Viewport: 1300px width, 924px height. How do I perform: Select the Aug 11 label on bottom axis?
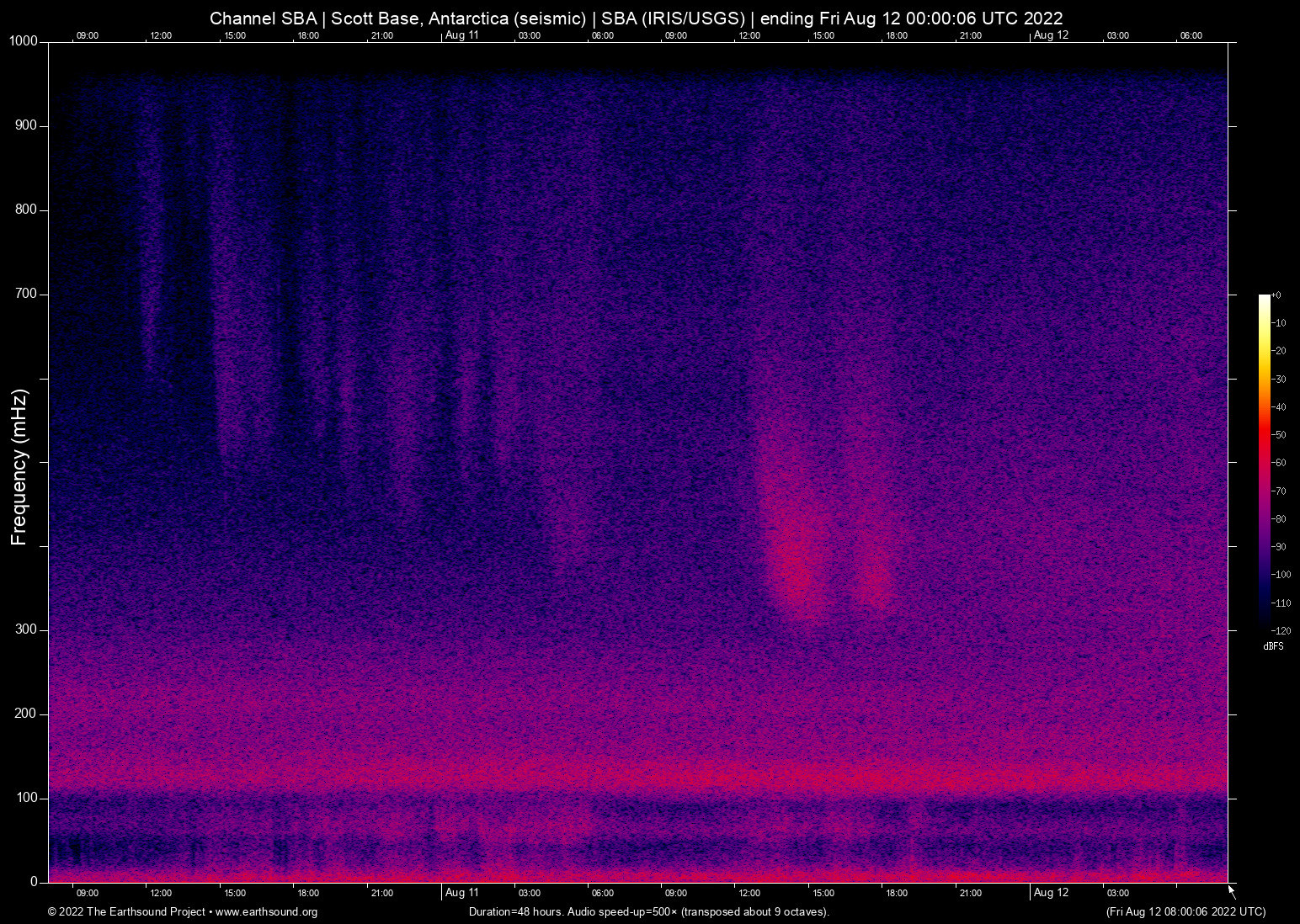pyautogui.click(x=461, y=893)
